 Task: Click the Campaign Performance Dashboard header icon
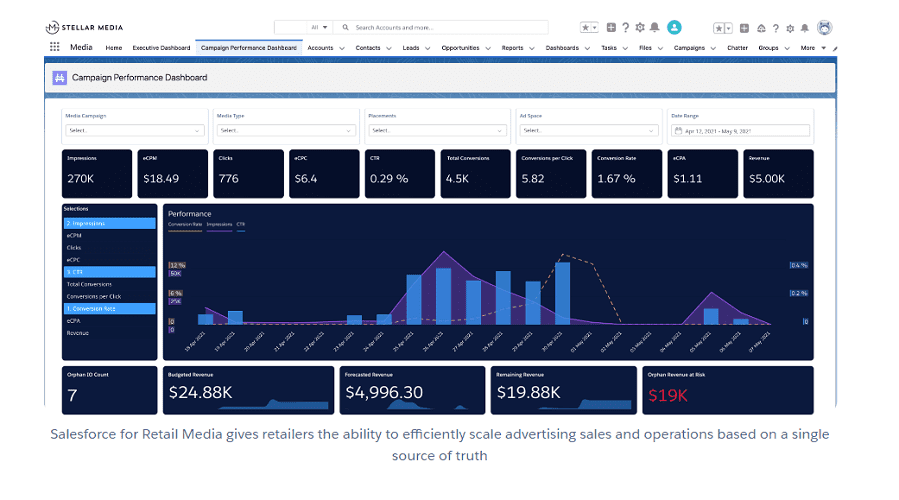pyautogui.click(x=60, y=77)
